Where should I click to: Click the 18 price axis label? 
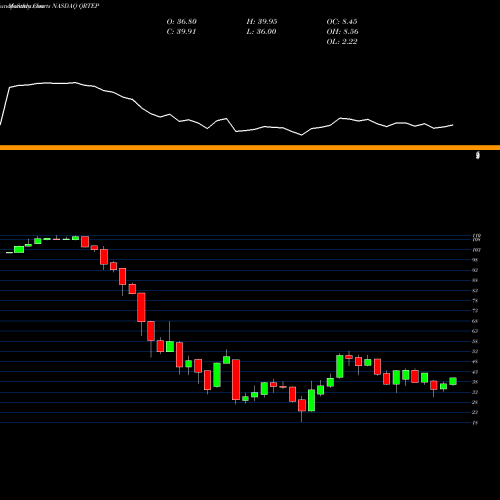[x=475, y=423]
